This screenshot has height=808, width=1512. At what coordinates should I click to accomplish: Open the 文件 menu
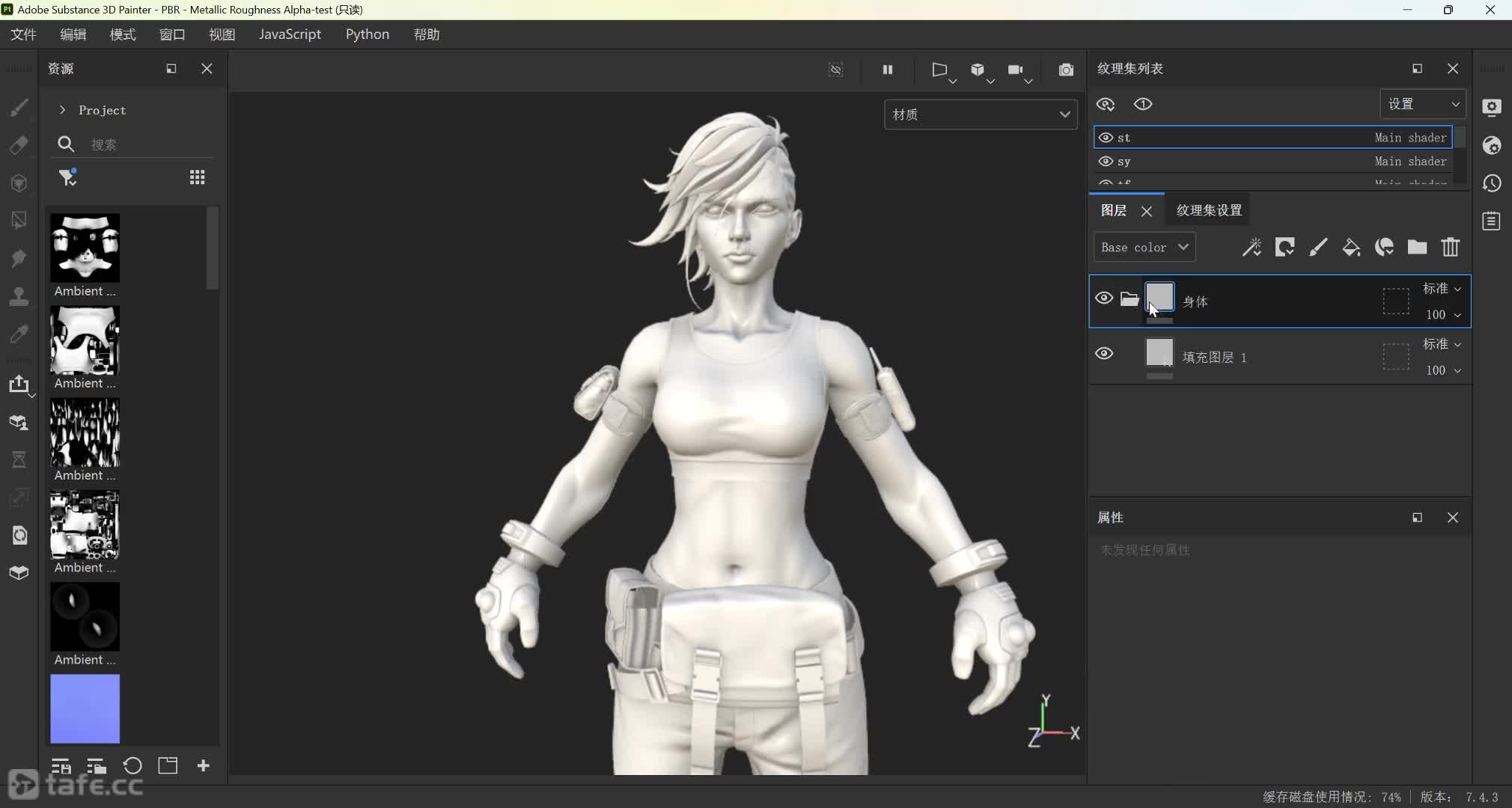pyautogui.click(x=24, y=34)
